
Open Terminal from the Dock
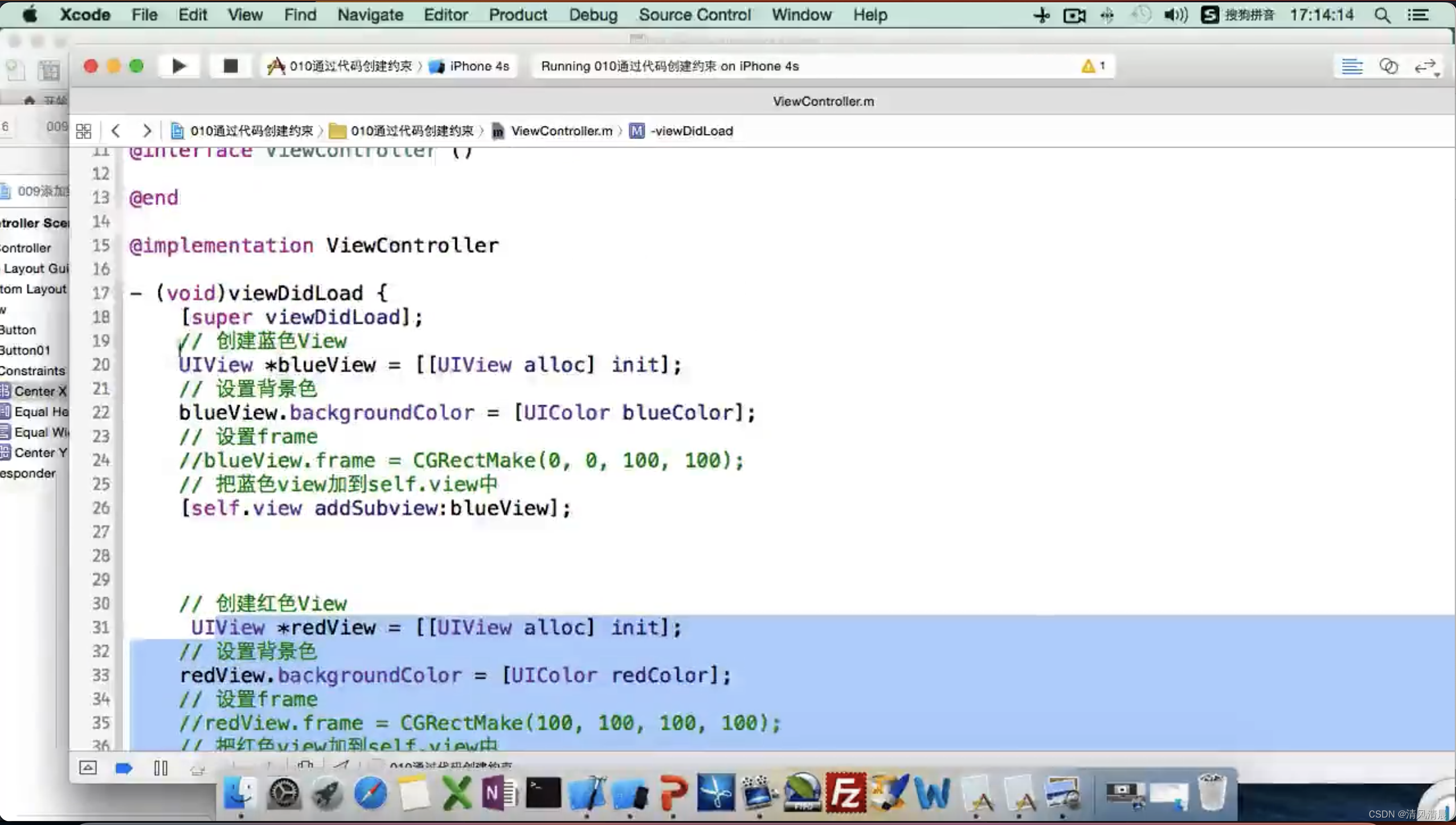[543, 793]
